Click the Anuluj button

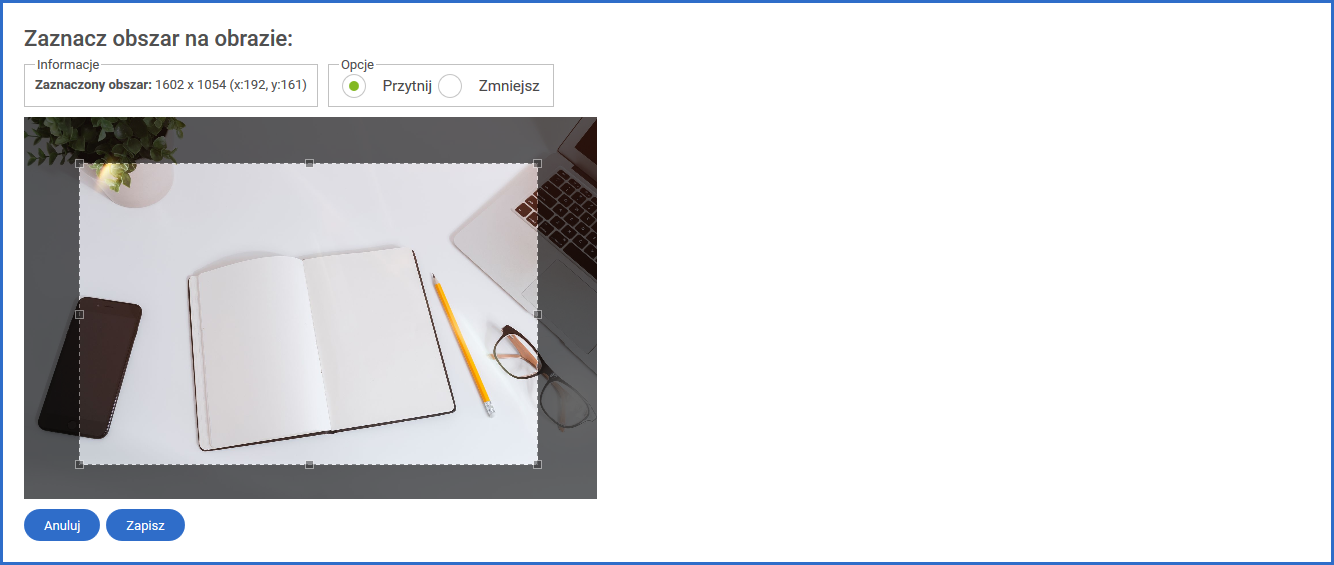pyautogui.click(x=62, y=525)
